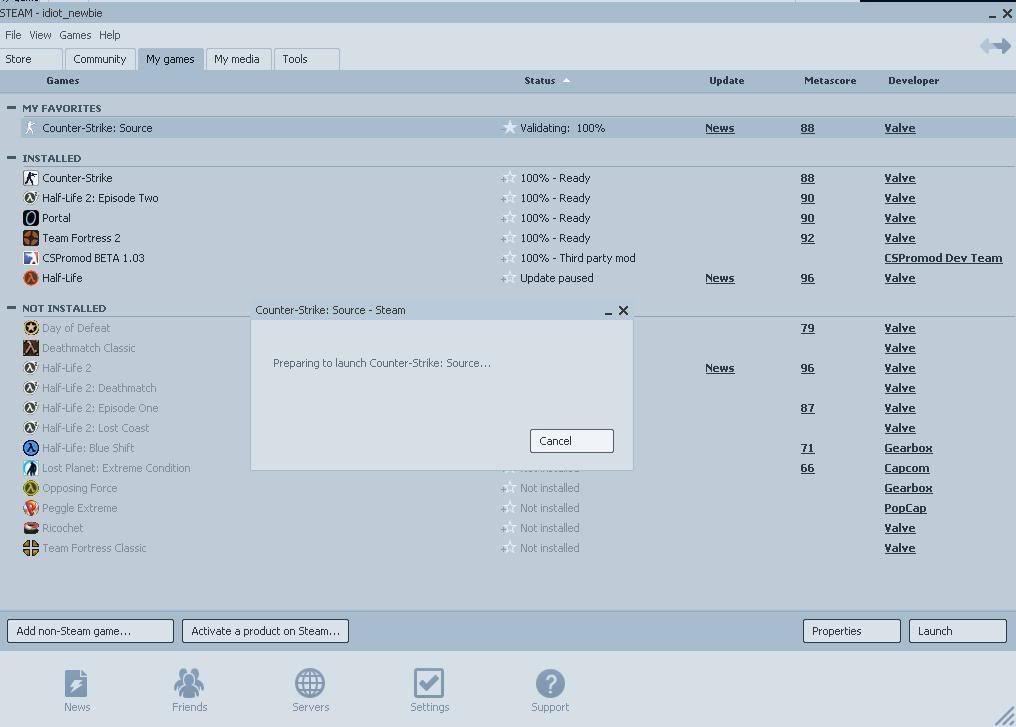Sort by the Games column header
The image size is (1016, 727).
click(63, 80)
